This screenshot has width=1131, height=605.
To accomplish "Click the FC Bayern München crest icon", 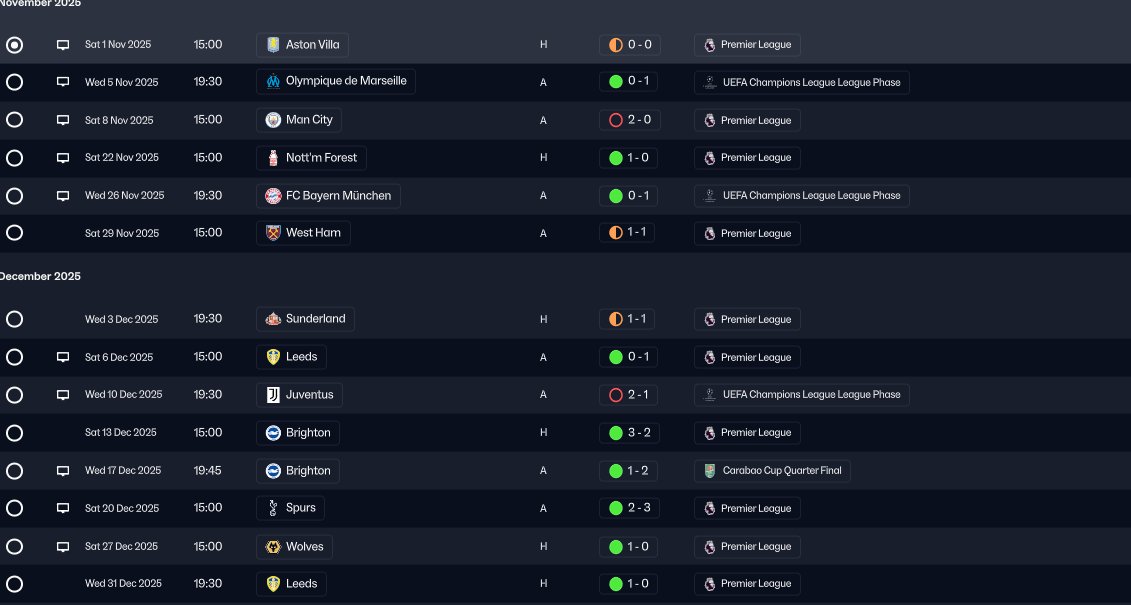I will (273, 196).
